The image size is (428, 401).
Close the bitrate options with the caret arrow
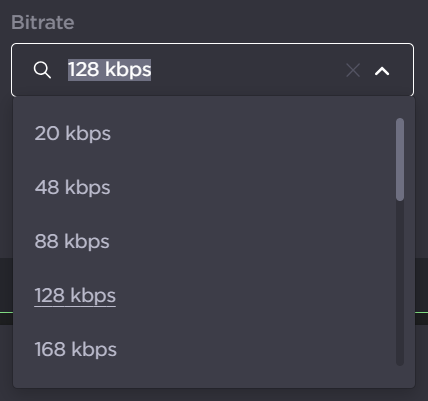click(x=382, y=71)
